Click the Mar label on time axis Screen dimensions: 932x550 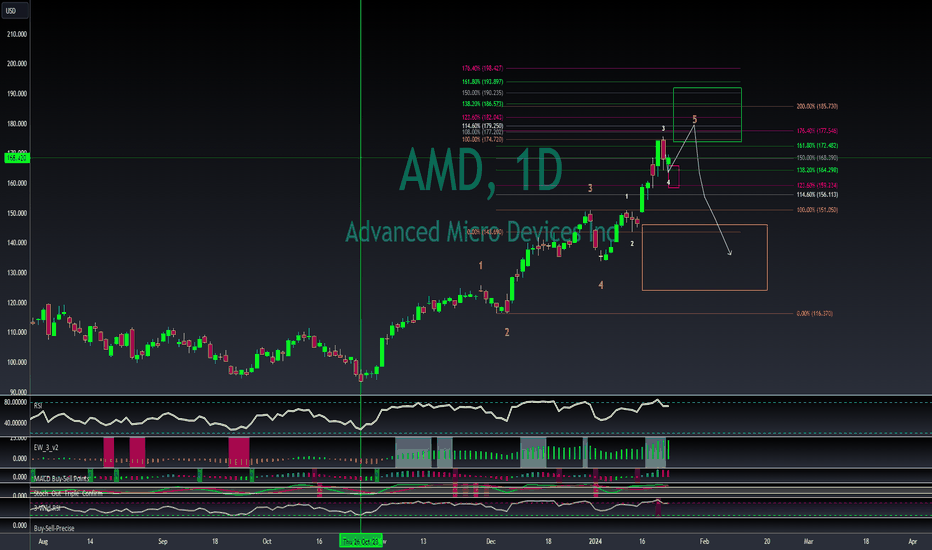808,542
